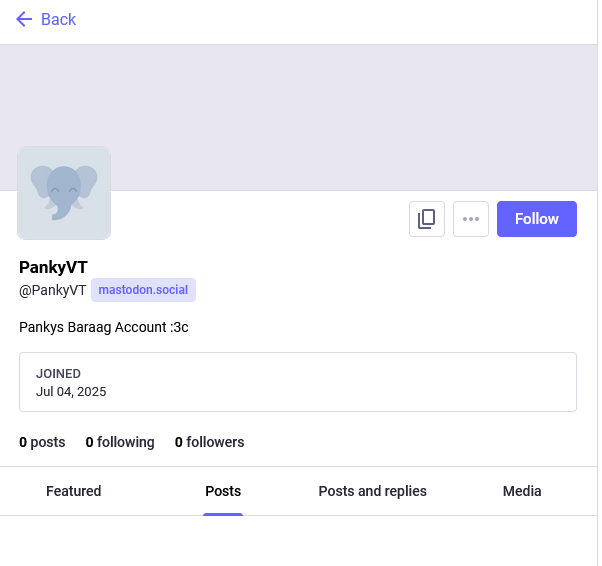View the 0 posts count
Screen dimensions: 602x566
(x=42, y=442)
